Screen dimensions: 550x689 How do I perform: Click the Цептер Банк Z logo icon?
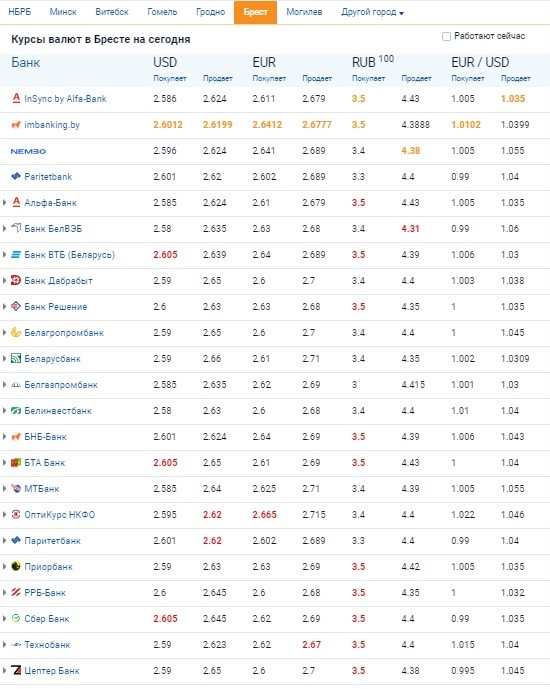point(16,670)
